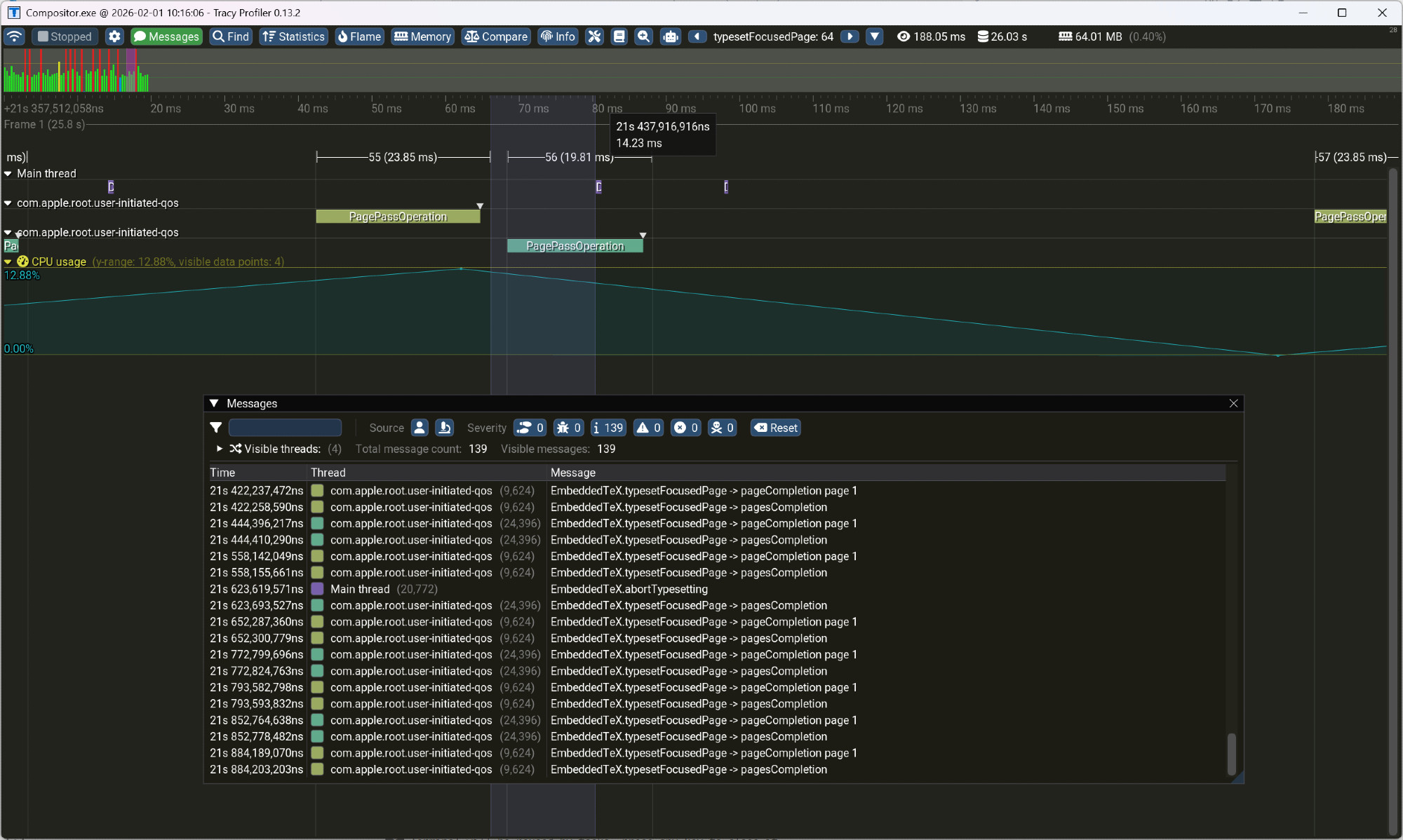1403x840 pixels.
Task: Click the Messages list vertical scrollbar
Action: (x=1231, y=754)
